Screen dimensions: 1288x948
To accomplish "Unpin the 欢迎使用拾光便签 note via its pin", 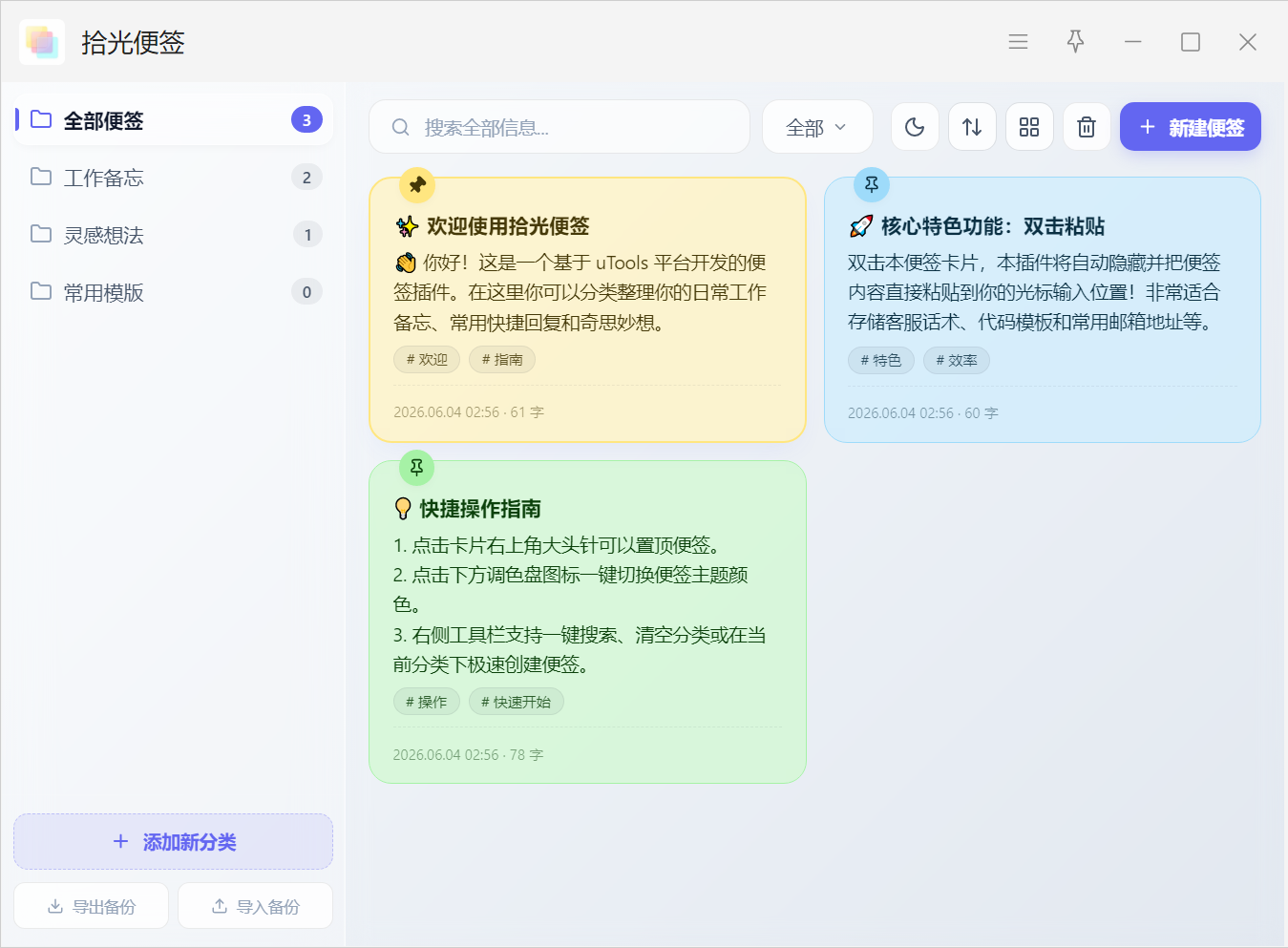I will [x=417, y=185].
